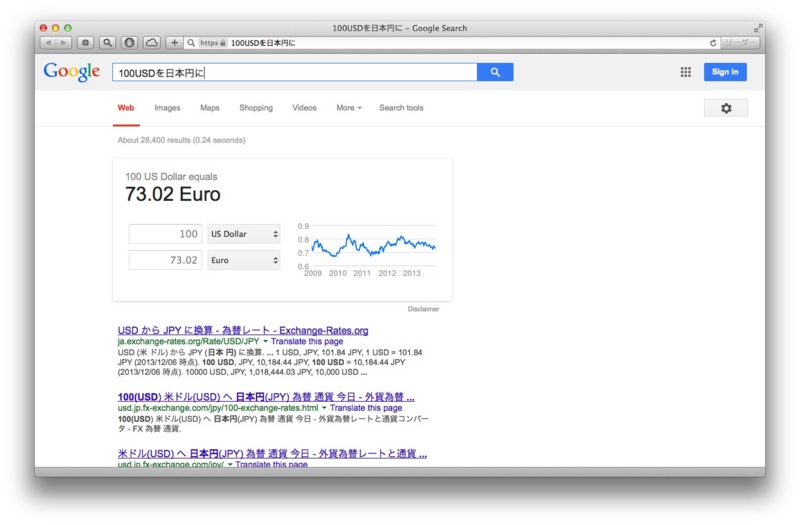Click the Google logo
Viewport: 800px width, 525px height.
(71, 71)
